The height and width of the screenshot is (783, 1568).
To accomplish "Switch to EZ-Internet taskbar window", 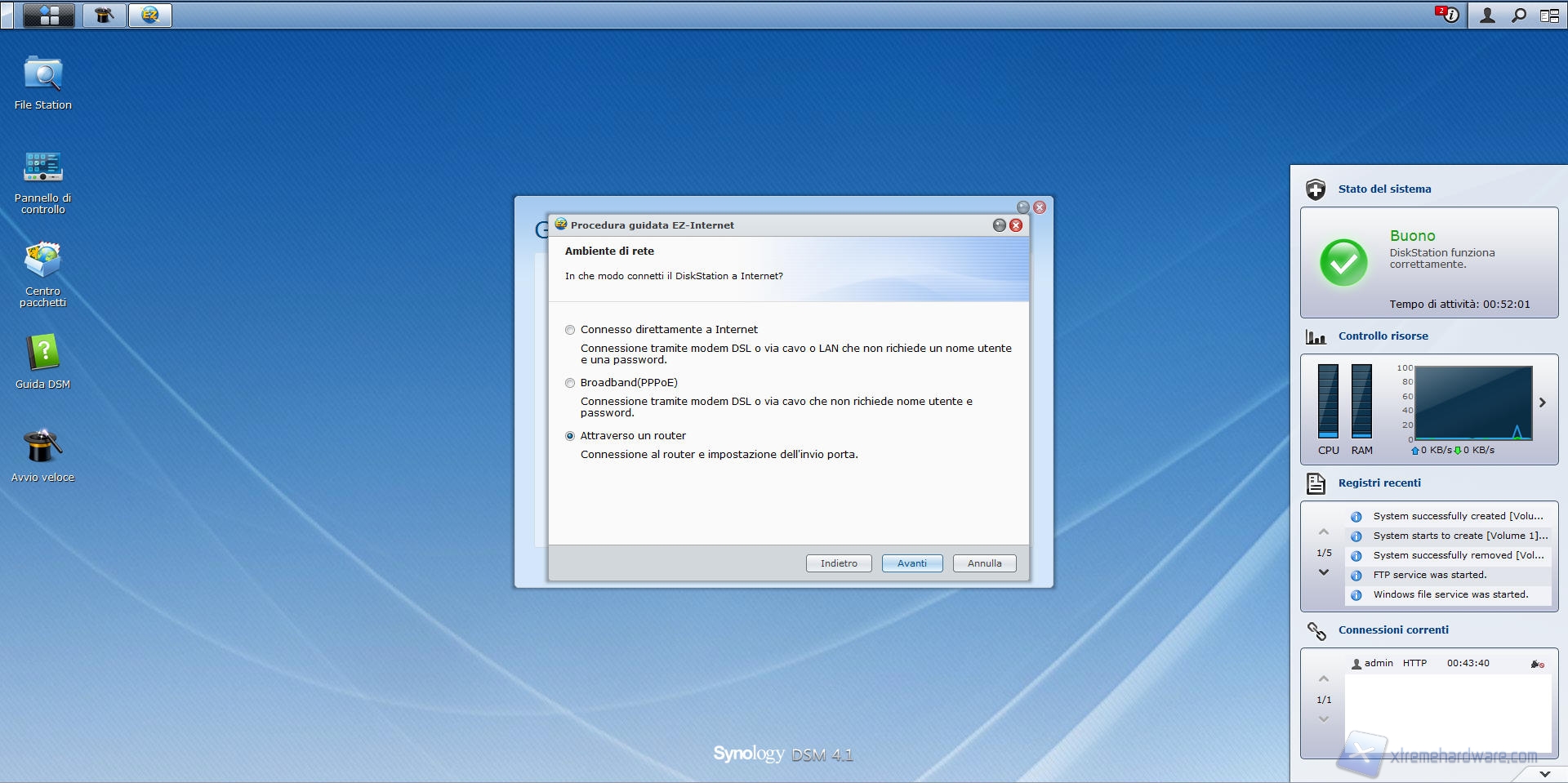I will coord(149,15).
